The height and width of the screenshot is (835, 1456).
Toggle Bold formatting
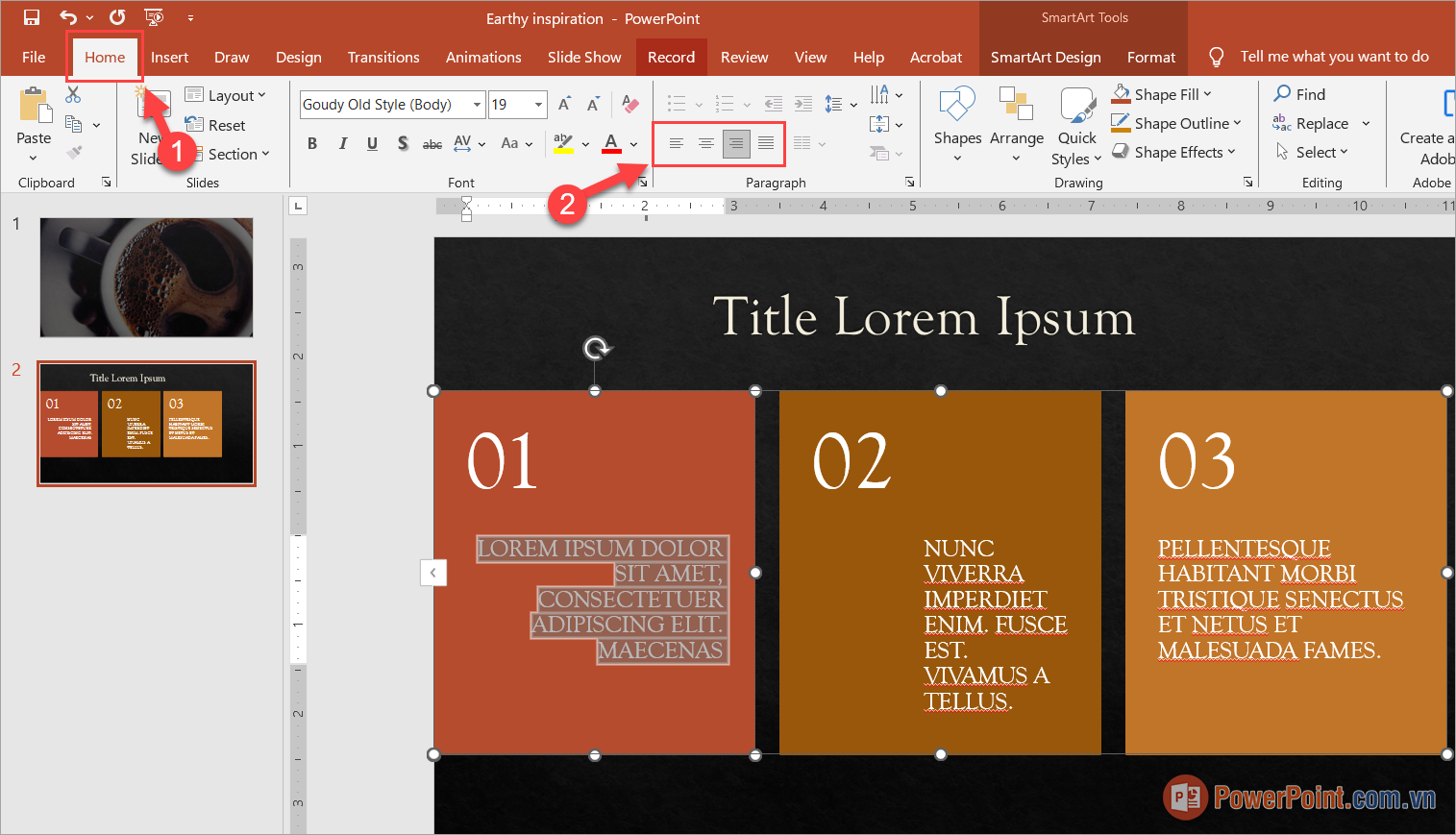pos(312,143)
